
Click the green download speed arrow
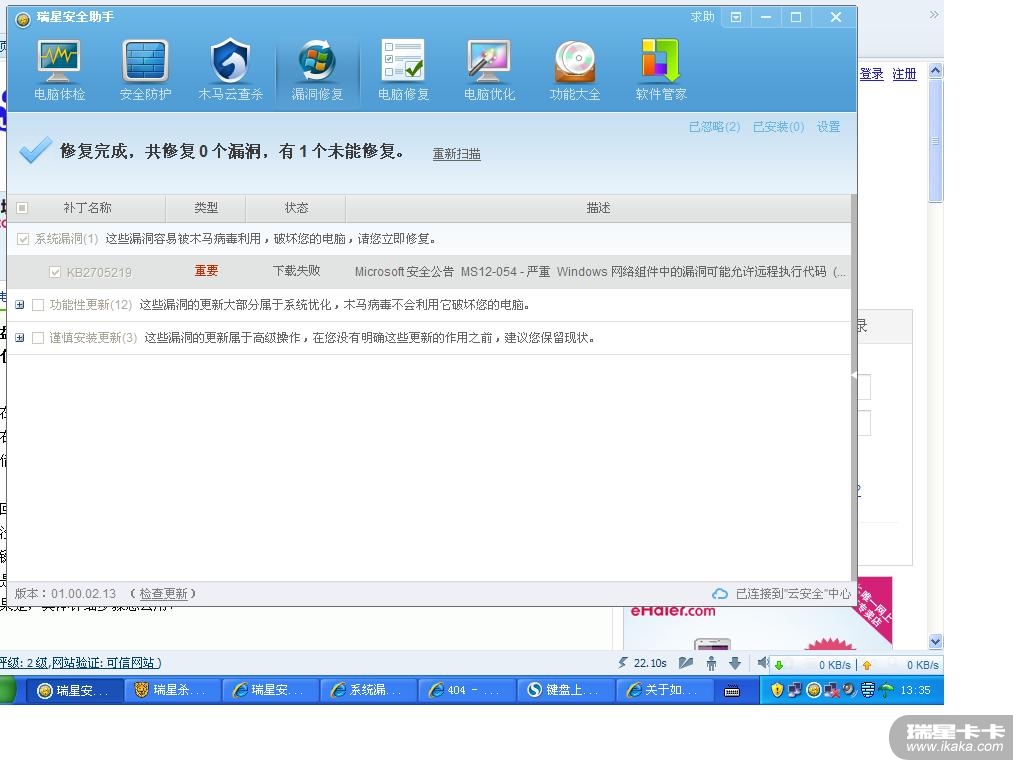778,665
